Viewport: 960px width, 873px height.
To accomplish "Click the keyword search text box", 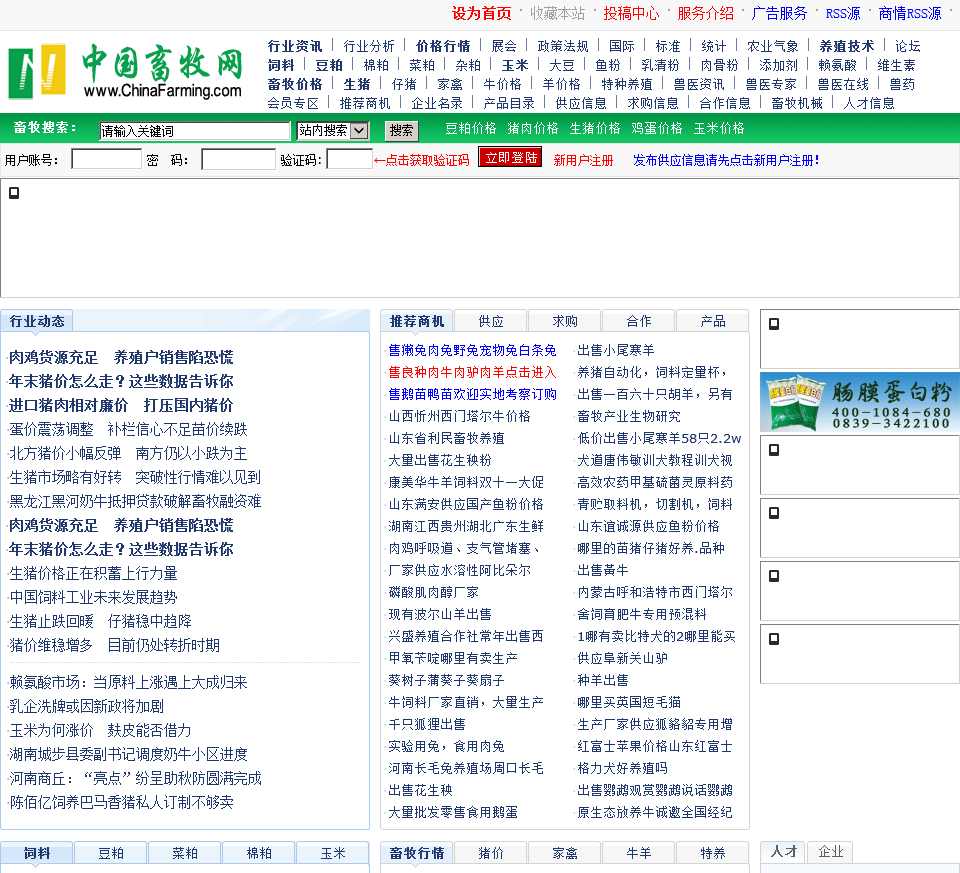I will [195, 131].
